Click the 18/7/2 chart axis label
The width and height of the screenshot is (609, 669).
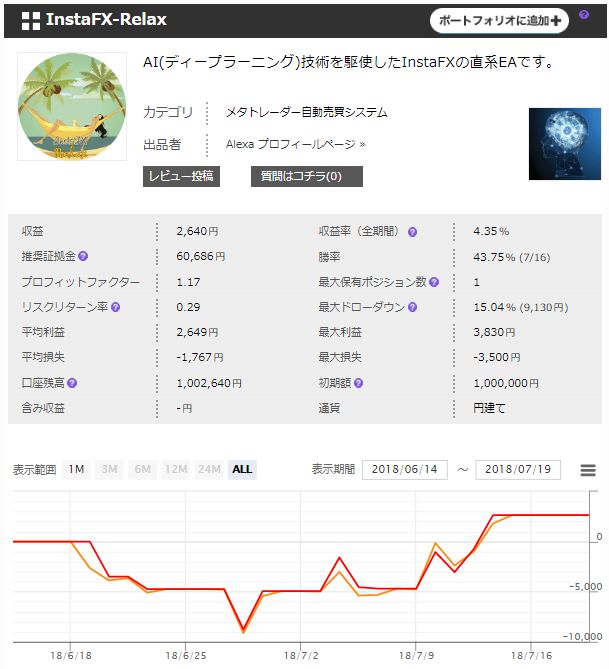click(301, 655)
